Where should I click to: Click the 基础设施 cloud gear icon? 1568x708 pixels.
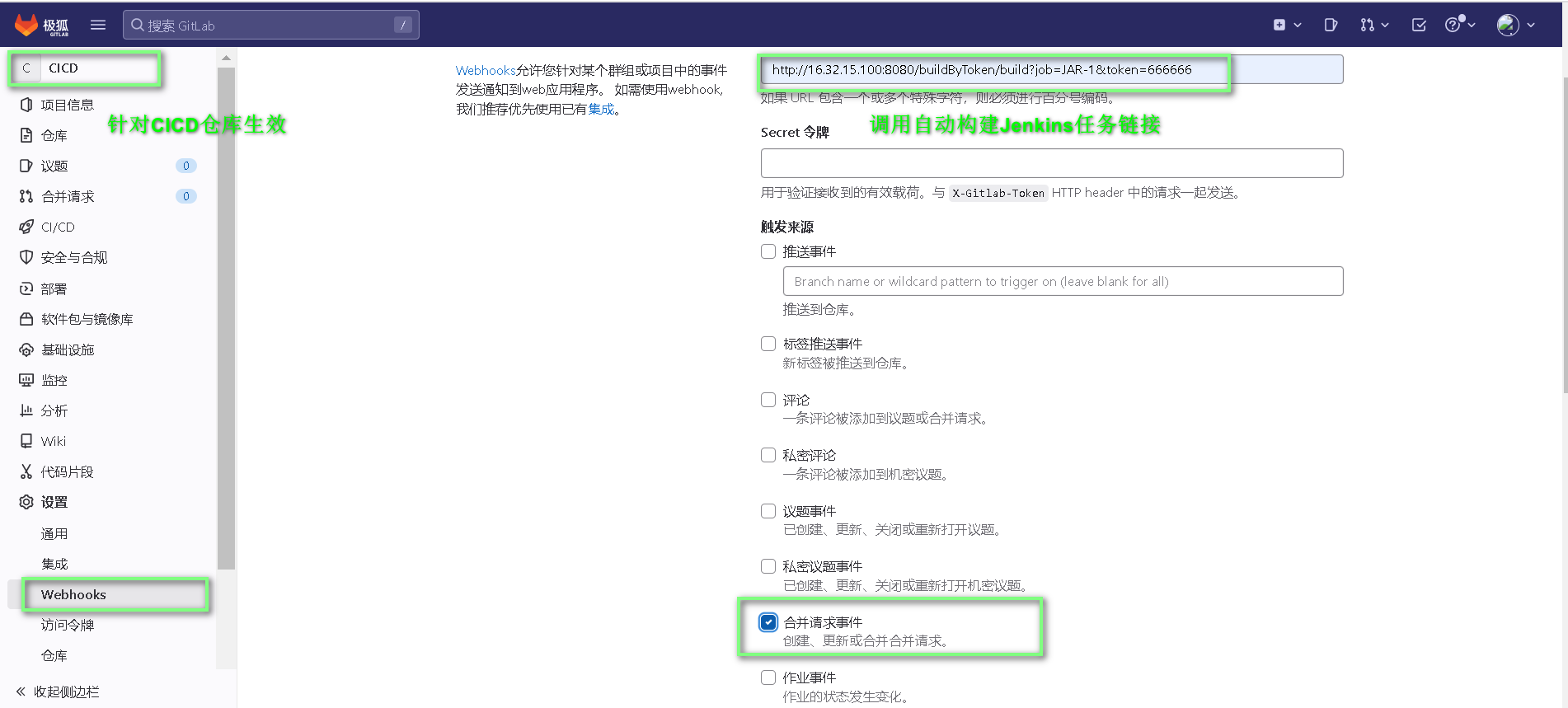click(26, 349)
